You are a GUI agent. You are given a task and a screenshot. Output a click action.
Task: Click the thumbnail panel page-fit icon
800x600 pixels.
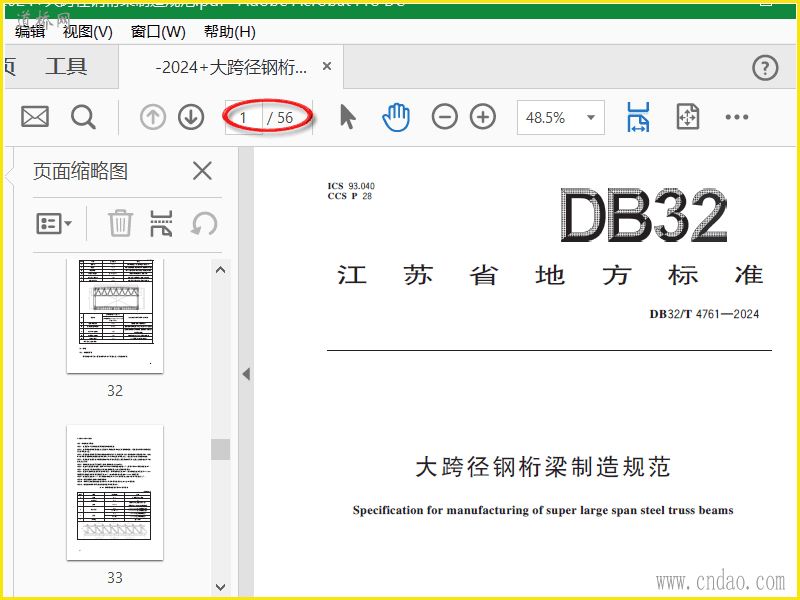coord(161,223)
